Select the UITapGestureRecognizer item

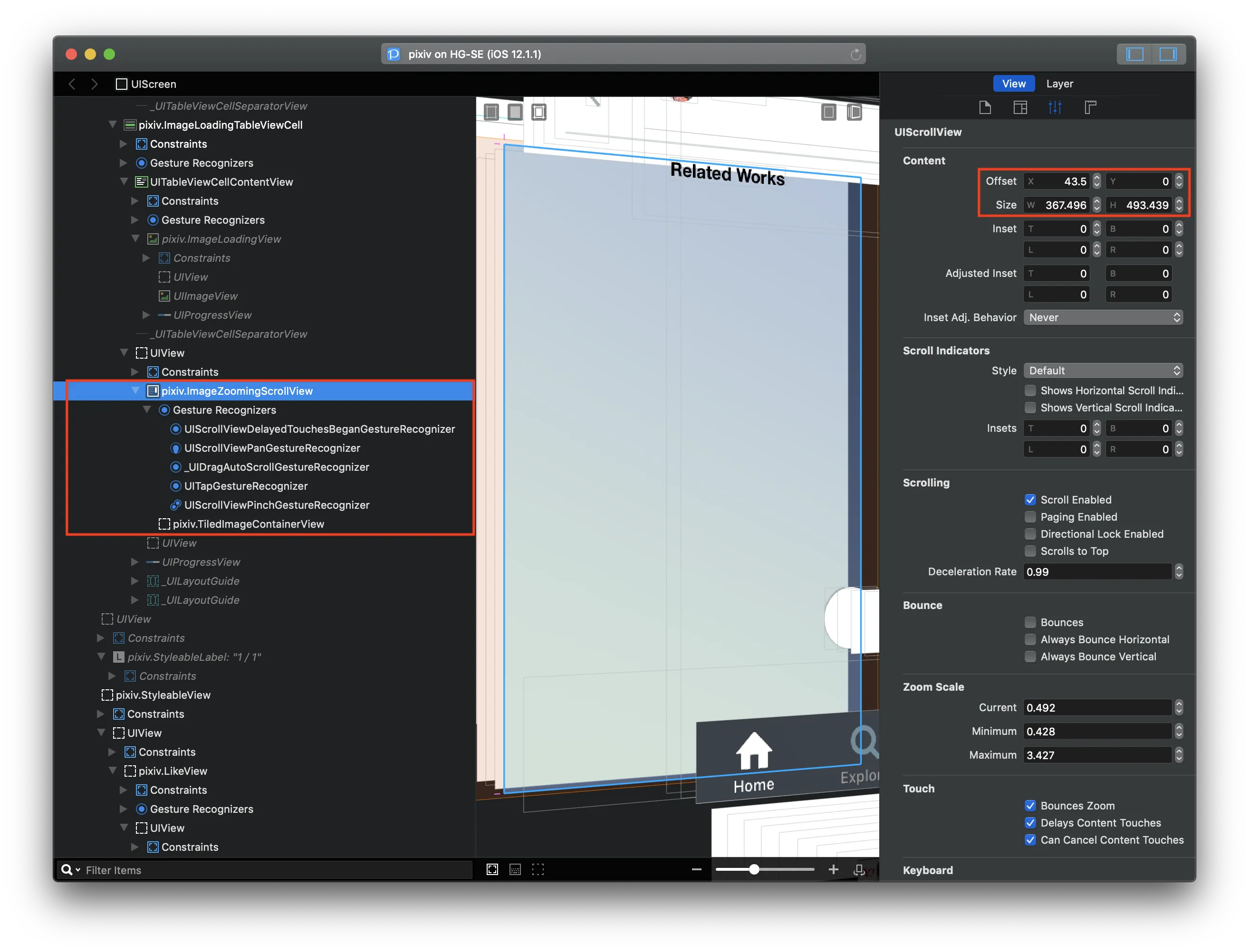pyautogui.click(x=246, y=486)
